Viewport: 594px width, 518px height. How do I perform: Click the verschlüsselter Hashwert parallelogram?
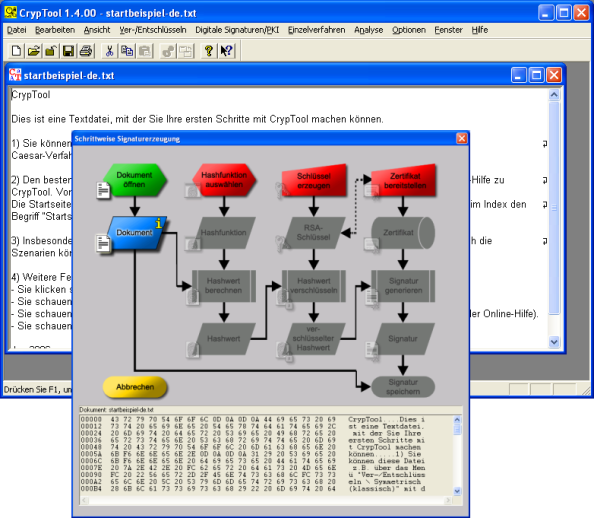click(x=314, y=339)
